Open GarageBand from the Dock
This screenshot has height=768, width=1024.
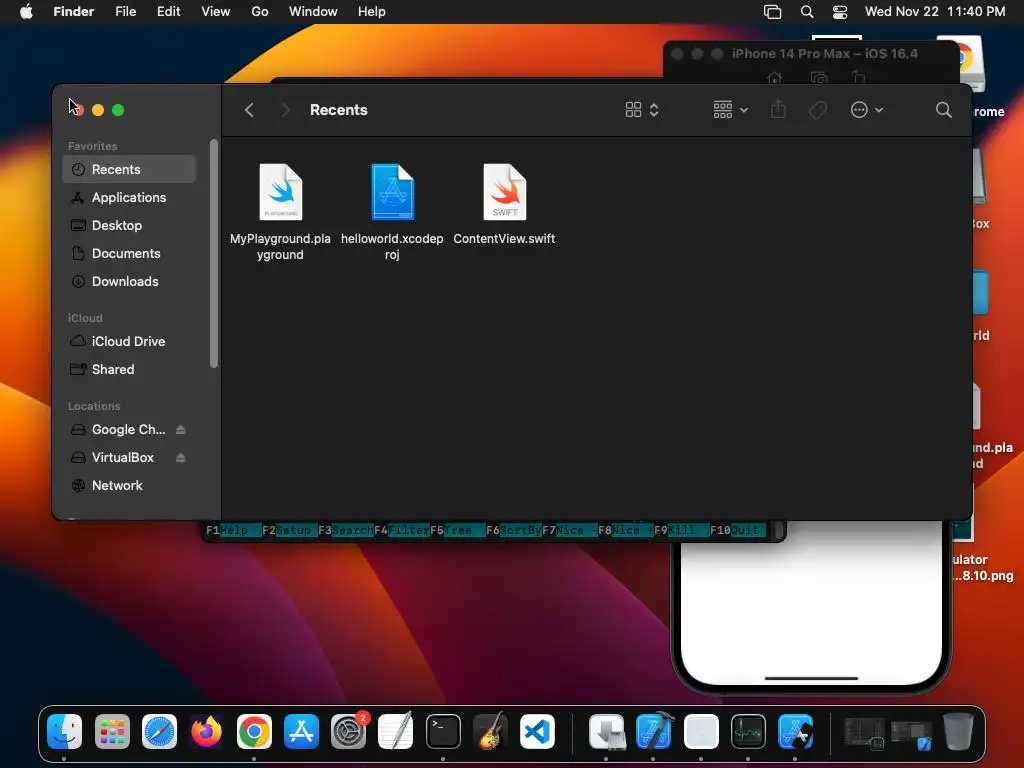(x=490, y=731)
